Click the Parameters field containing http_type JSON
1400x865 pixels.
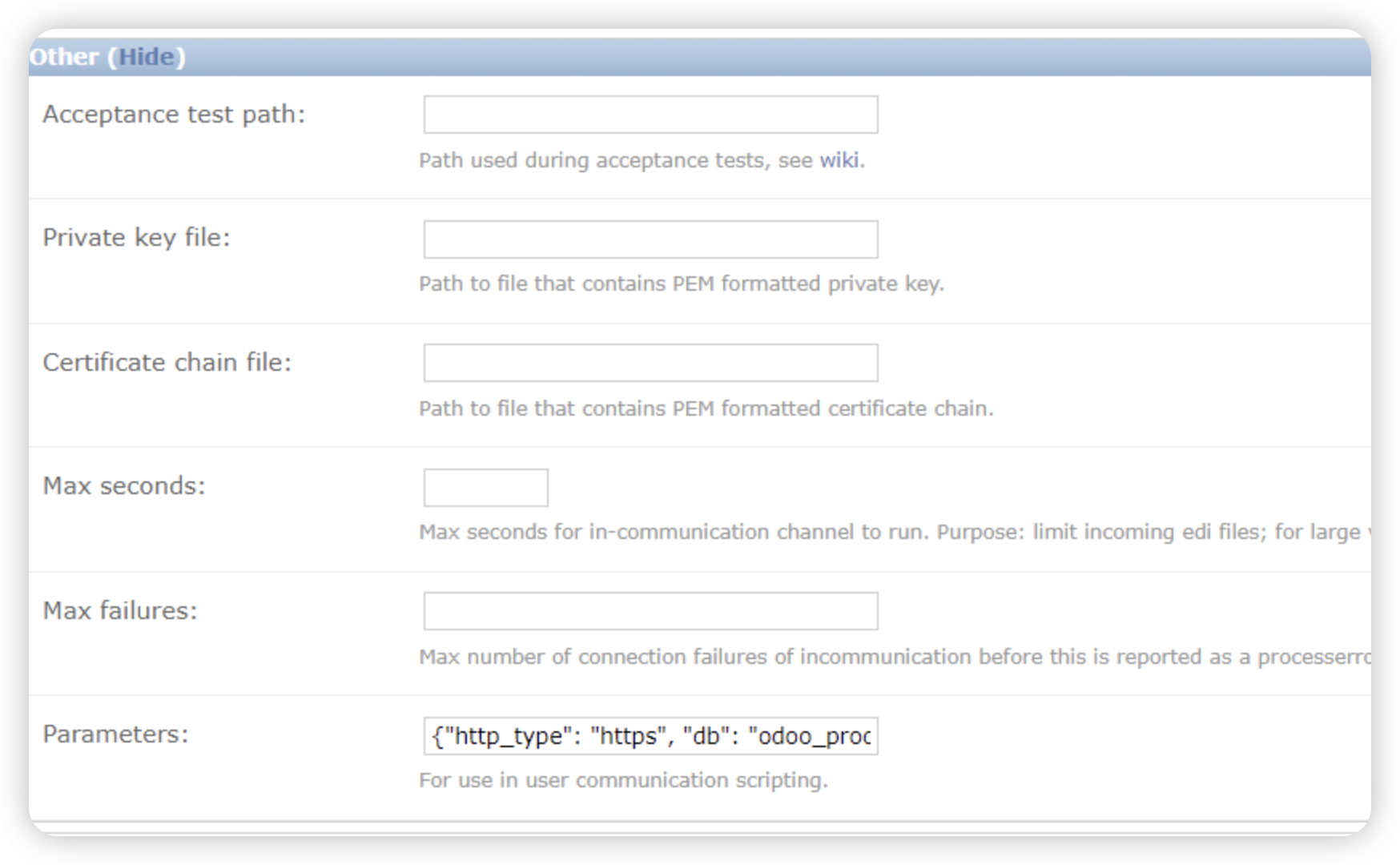650,736
